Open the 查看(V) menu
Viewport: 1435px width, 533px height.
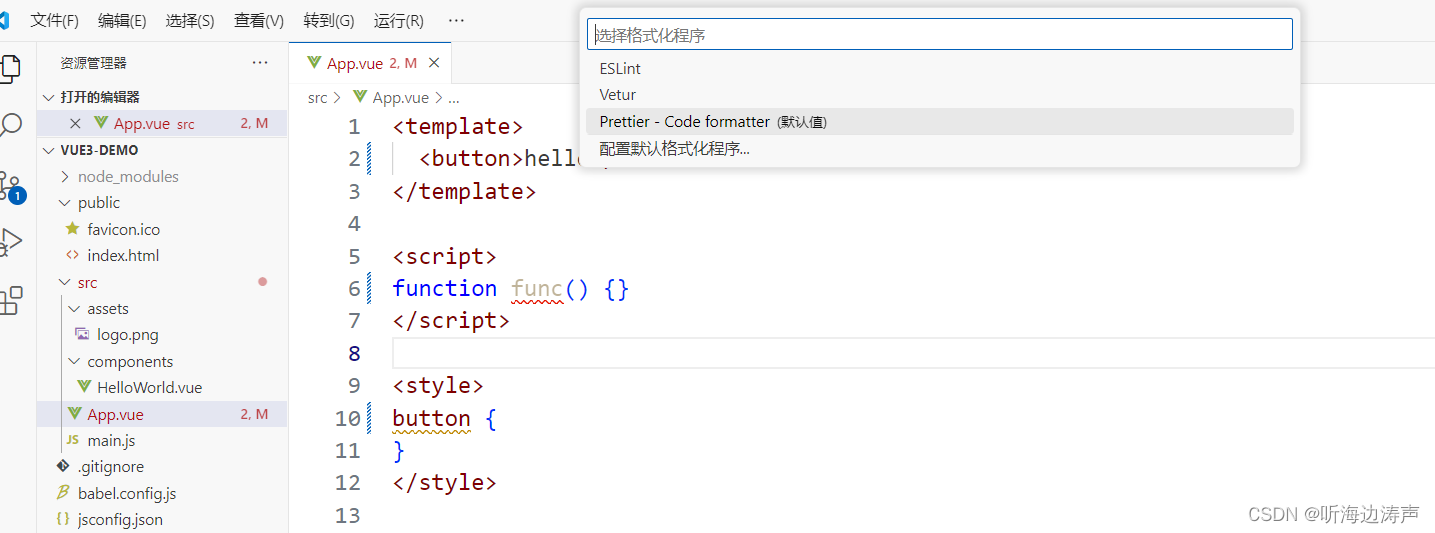coord(259,20)
